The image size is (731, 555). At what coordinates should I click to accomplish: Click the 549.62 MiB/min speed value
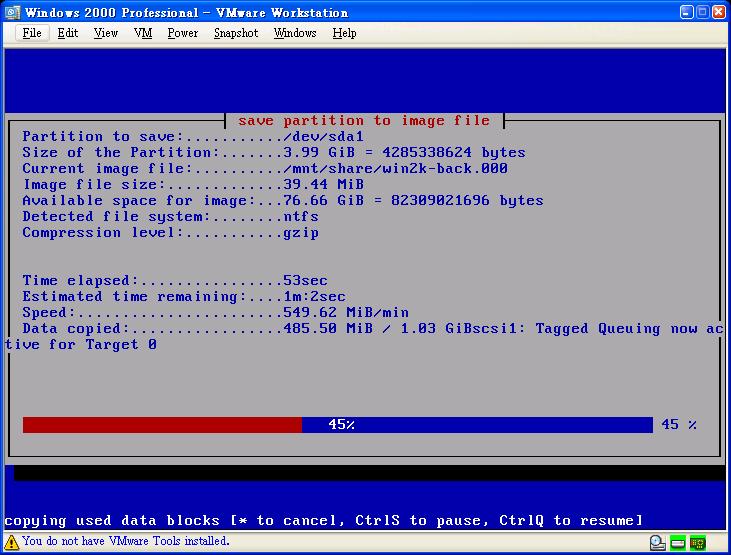[x=346, y=312]
